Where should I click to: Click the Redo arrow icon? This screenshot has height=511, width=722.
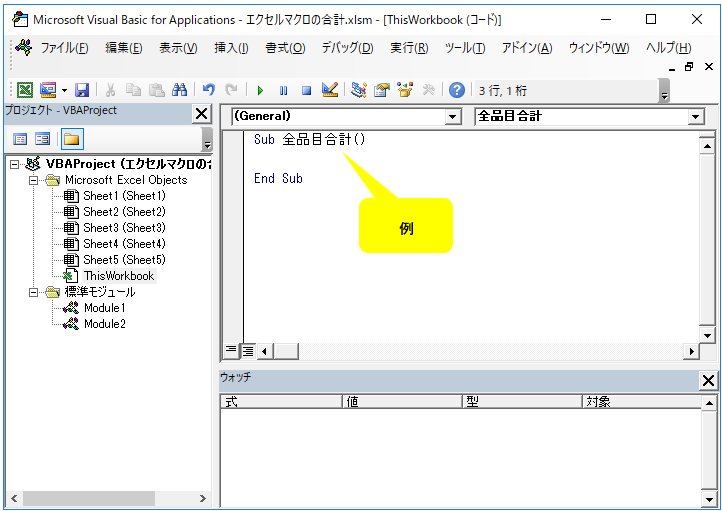click(x=231, y=90)
